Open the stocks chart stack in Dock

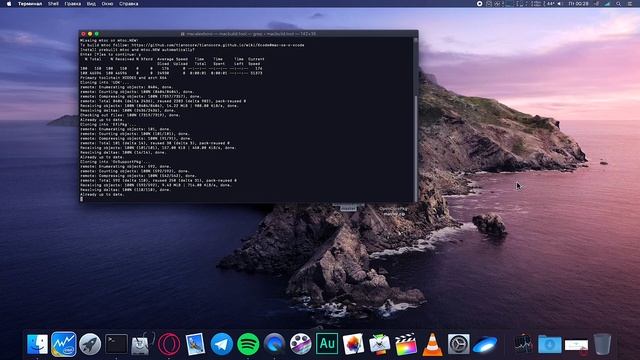click(523, 344)
